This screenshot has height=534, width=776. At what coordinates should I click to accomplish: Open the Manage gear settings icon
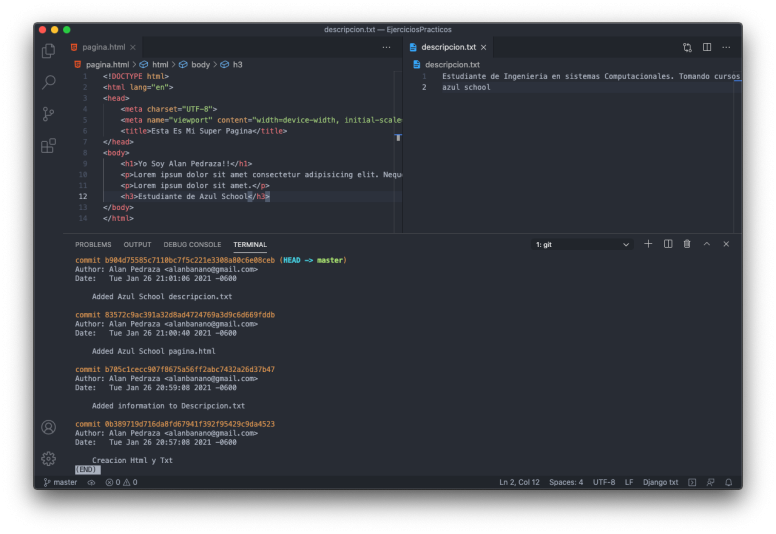point(48,458)
